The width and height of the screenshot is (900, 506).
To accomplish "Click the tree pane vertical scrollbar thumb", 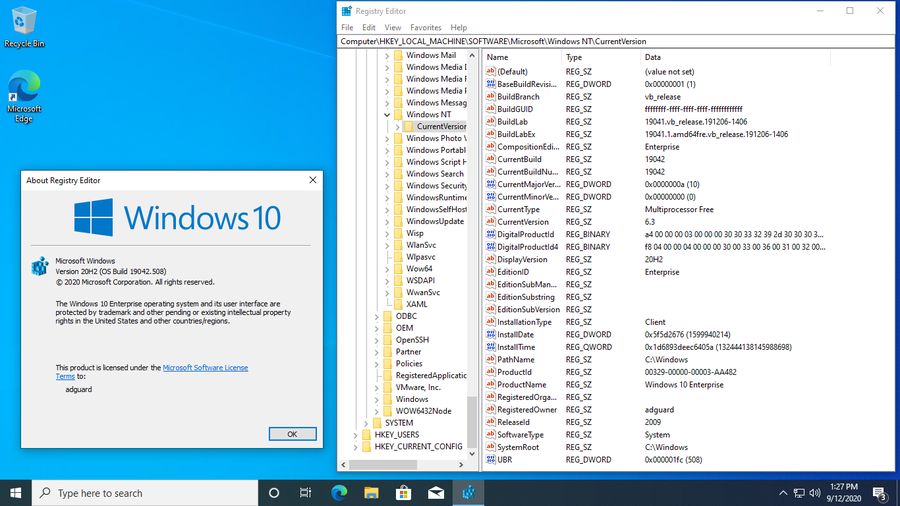I will (472, 423).
